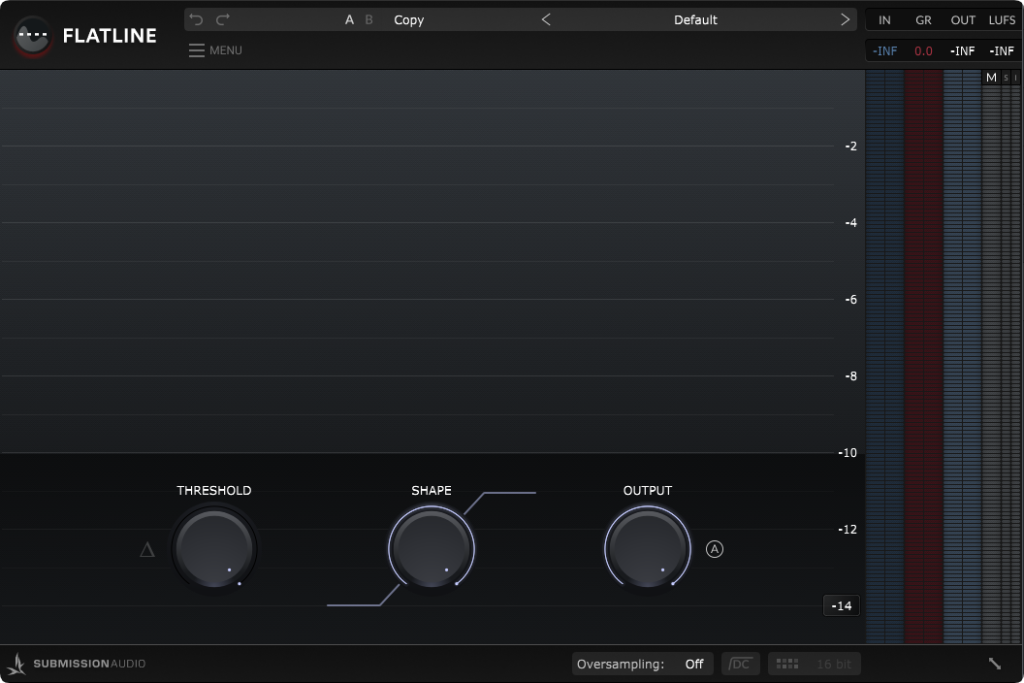Viewport: 1024px width, 683px height.
Task: Switch to preset state A
Action: tap(349, 20)
